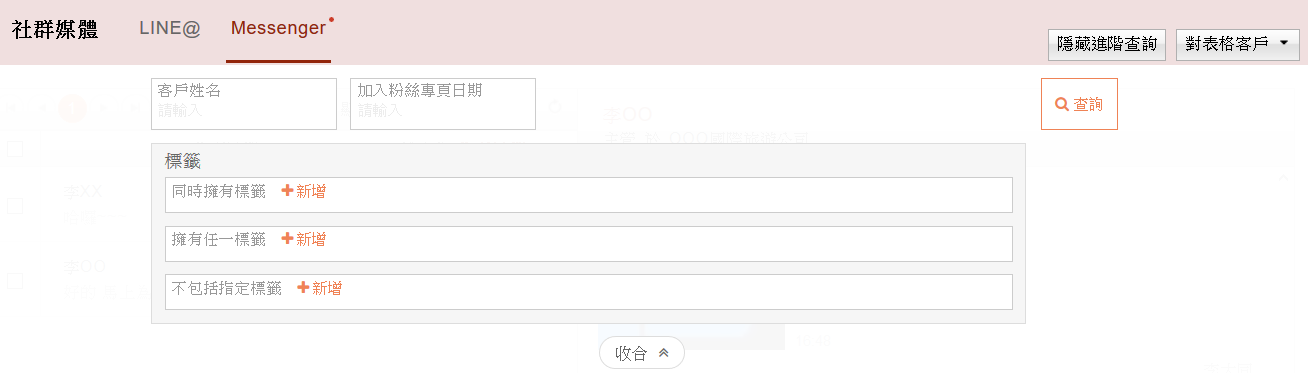
Task: Collapse advanced search with 收合
Action: point(642,353)
